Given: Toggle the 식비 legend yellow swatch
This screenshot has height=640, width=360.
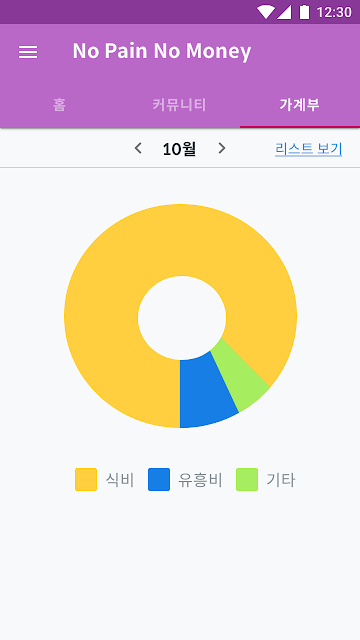Looking at the screenshot, I should (x=86, y=479).
